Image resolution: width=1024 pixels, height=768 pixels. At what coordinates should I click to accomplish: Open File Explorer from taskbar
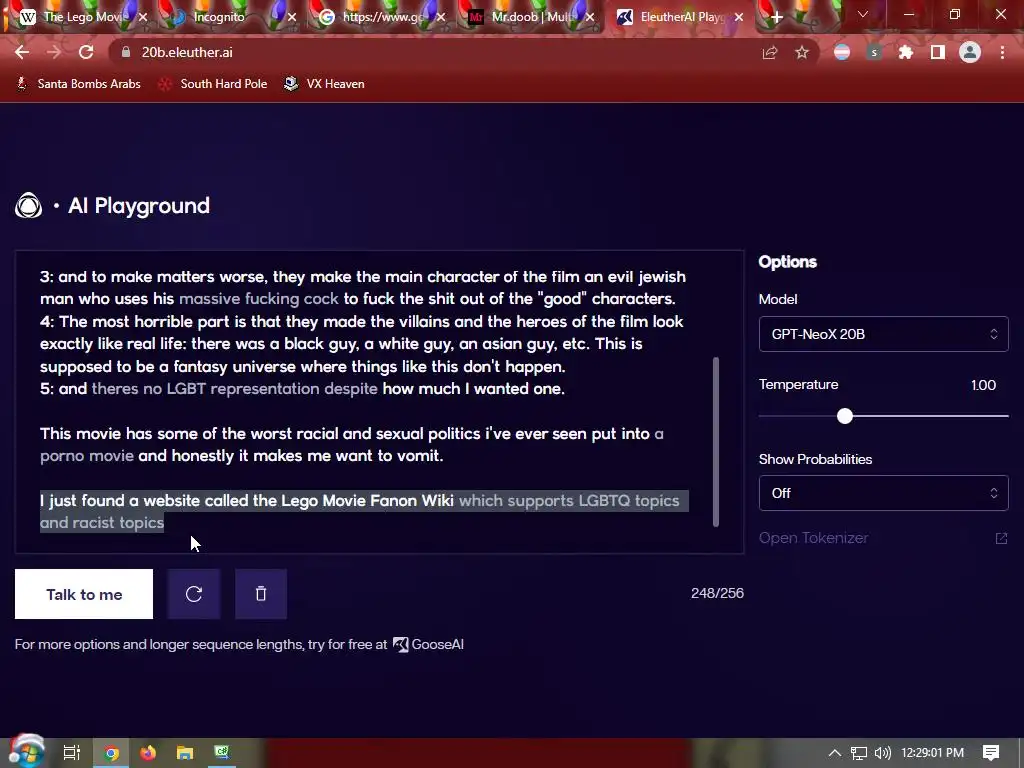click(x=185, y=753)
